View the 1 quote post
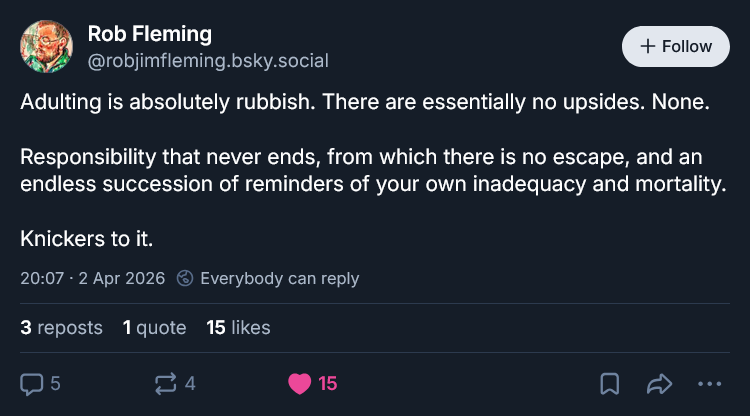 [154, 327]
